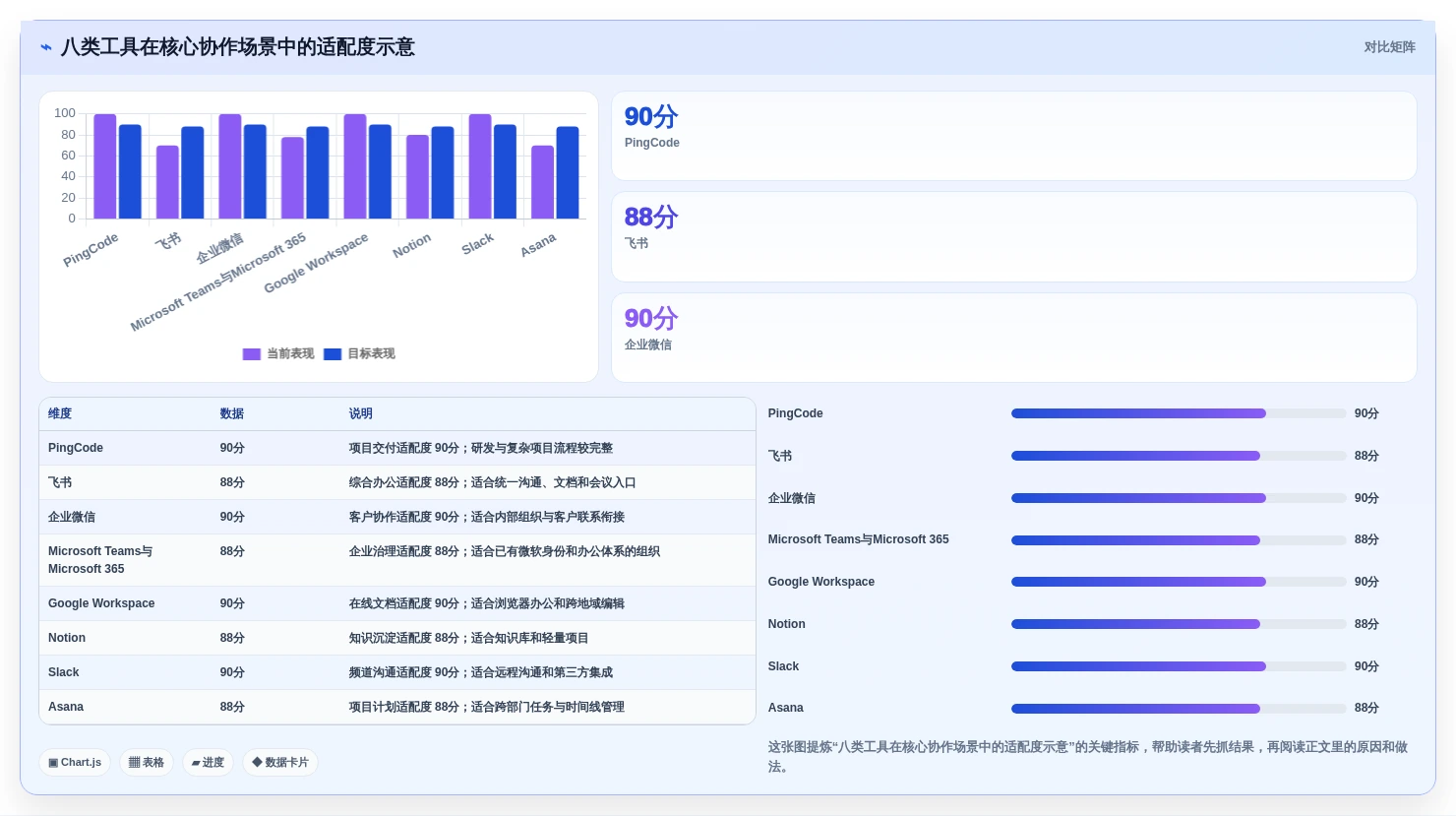
Task: Click the PingCode progress bar
Action: tap(1179, 413)
